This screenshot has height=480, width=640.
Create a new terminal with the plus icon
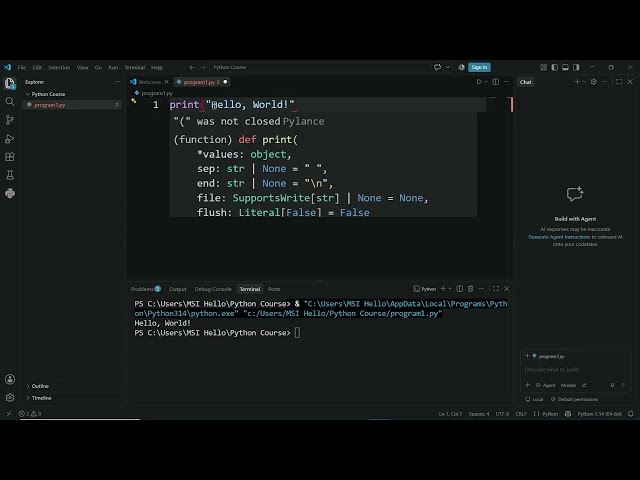point(443,289)
